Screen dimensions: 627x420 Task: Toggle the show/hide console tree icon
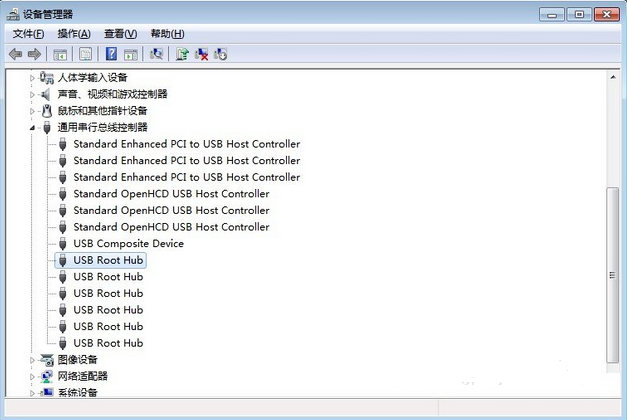click(60, 54)
